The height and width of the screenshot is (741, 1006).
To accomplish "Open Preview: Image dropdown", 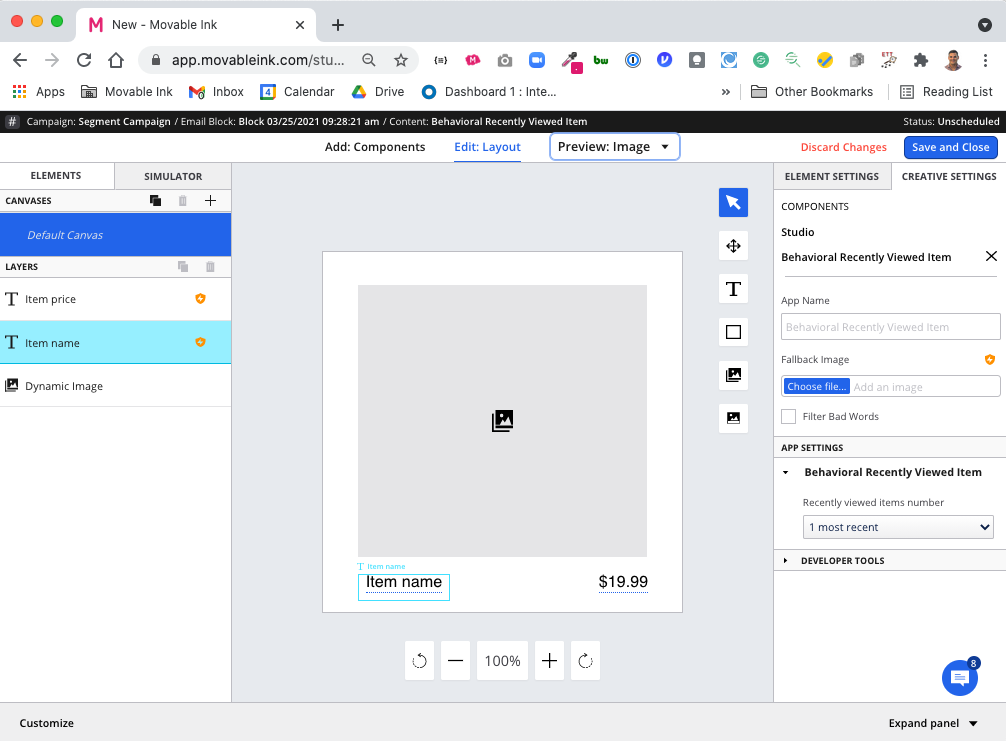I will click(615, 147).
